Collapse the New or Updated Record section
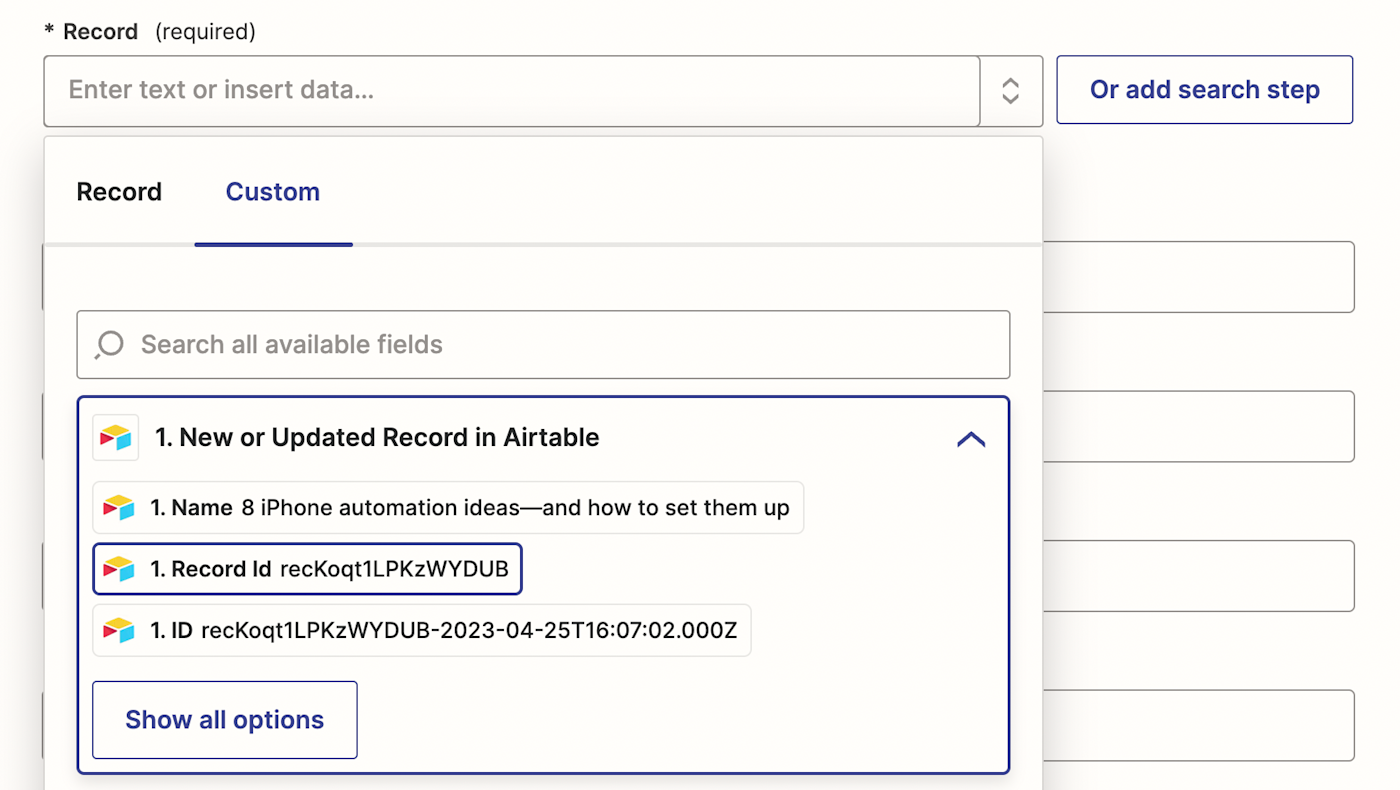1400x790 pixels. point(971,438)
